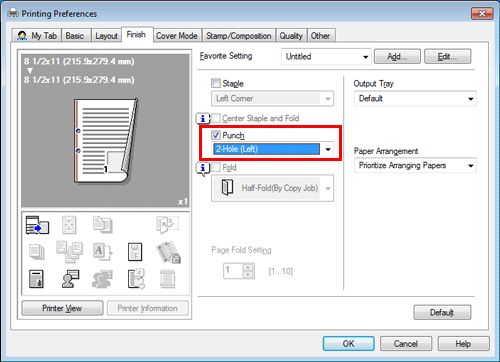Open the Favorite Setting Untitled dropdown

[326, 57]
